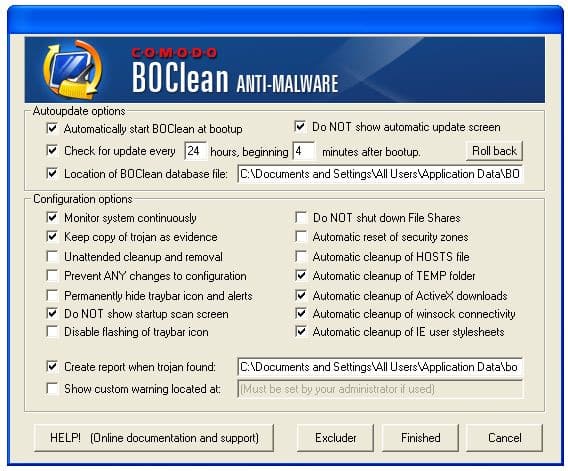Check Do NOT shut down File Shares
This screenshot has width=568, height=471.
[x=301, y=217]
